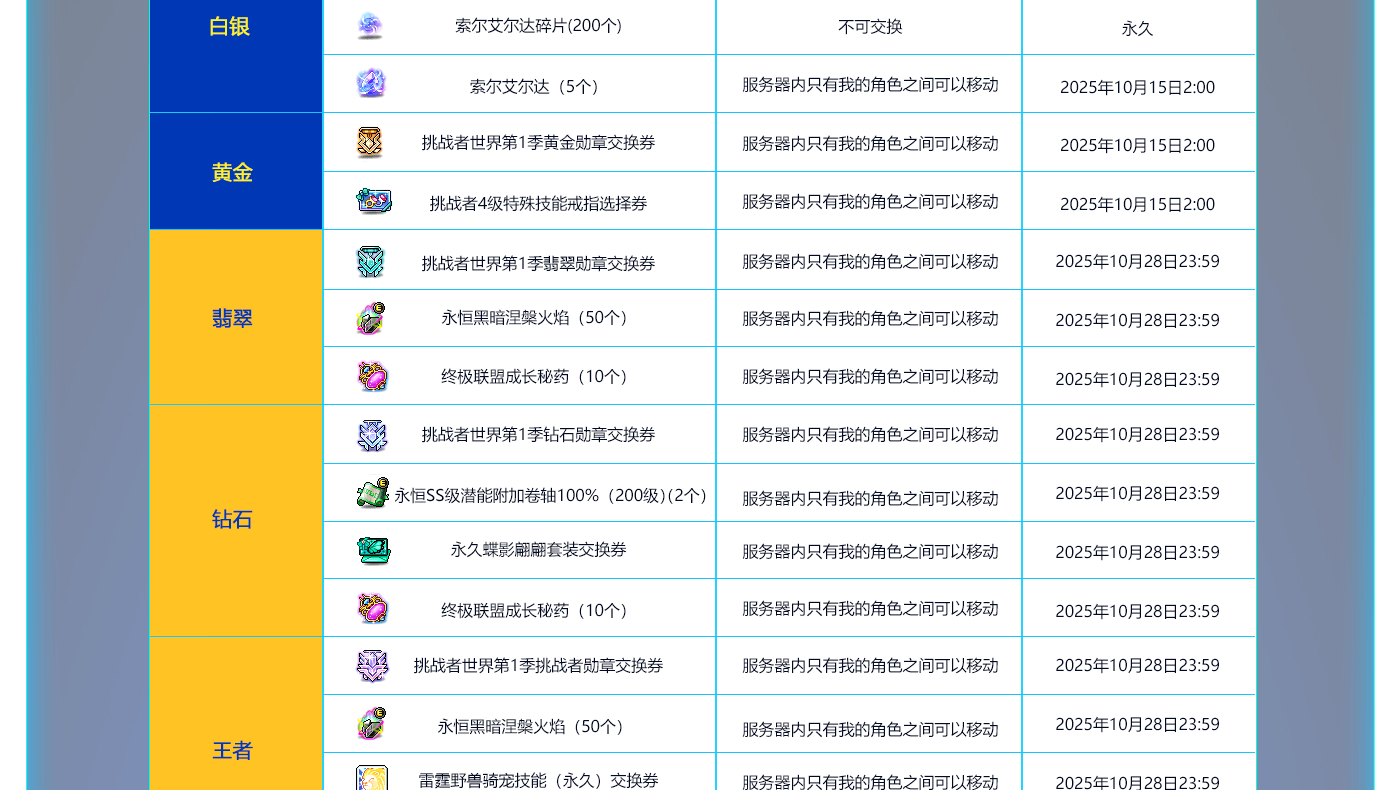
Task: Click the 永久 expiry cell
Action: (x=1138, y=26)
